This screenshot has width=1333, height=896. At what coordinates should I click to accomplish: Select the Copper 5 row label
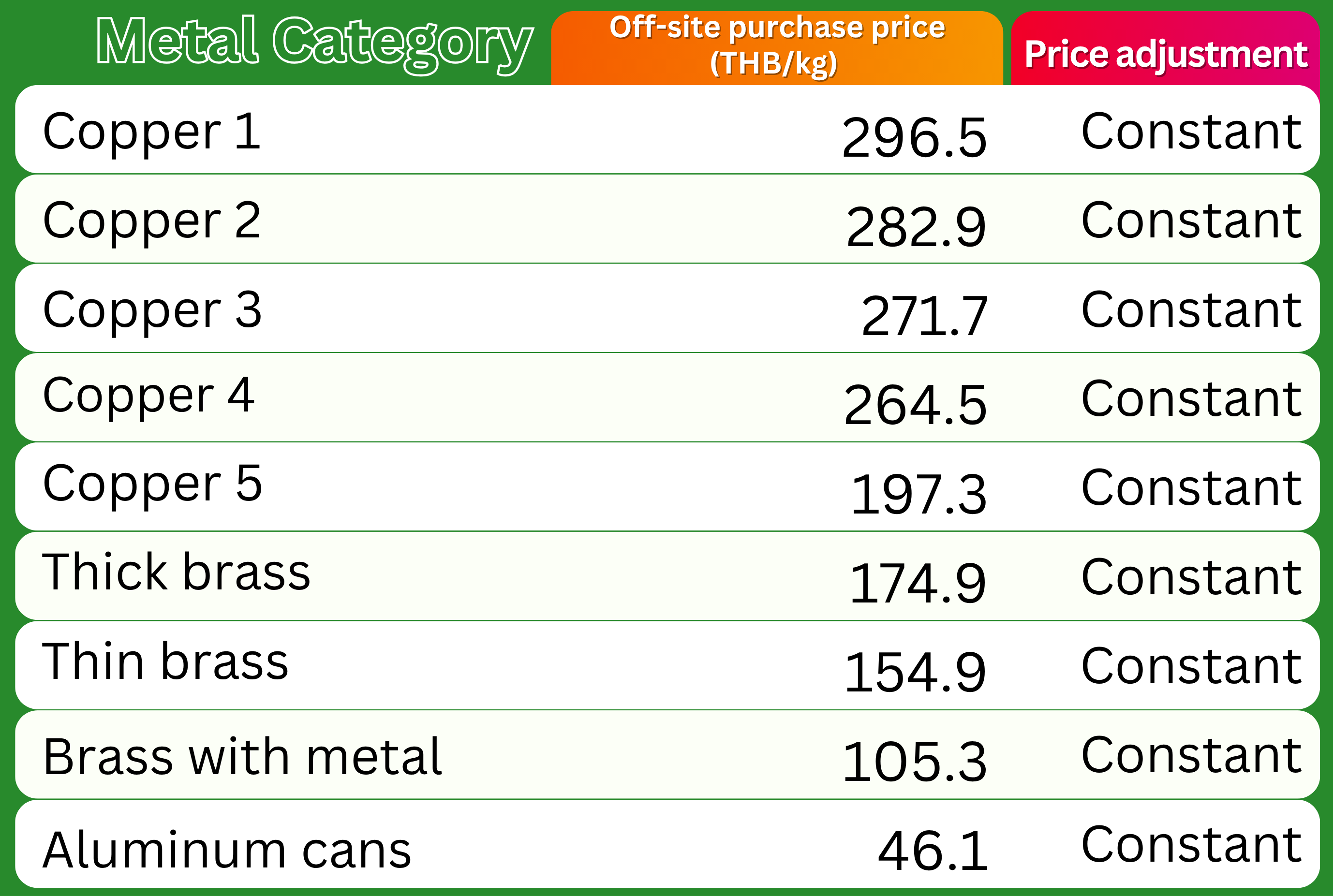pyautogui.click(x=153, y=486)
